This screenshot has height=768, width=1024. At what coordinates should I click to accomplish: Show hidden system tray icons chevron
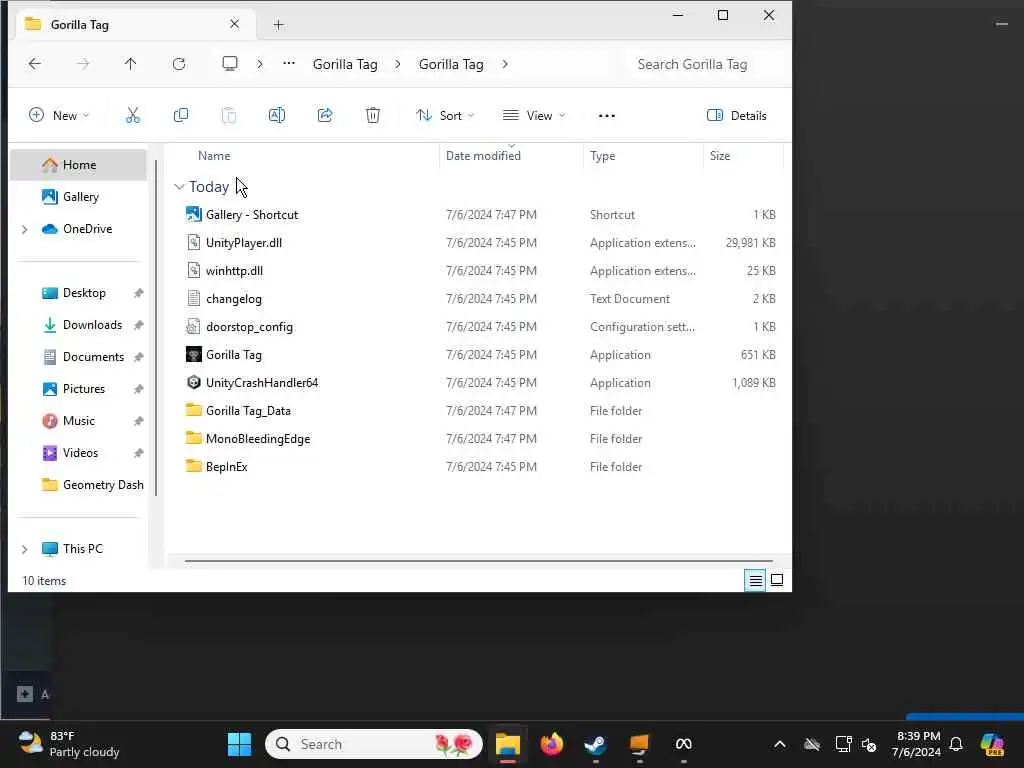780,744
